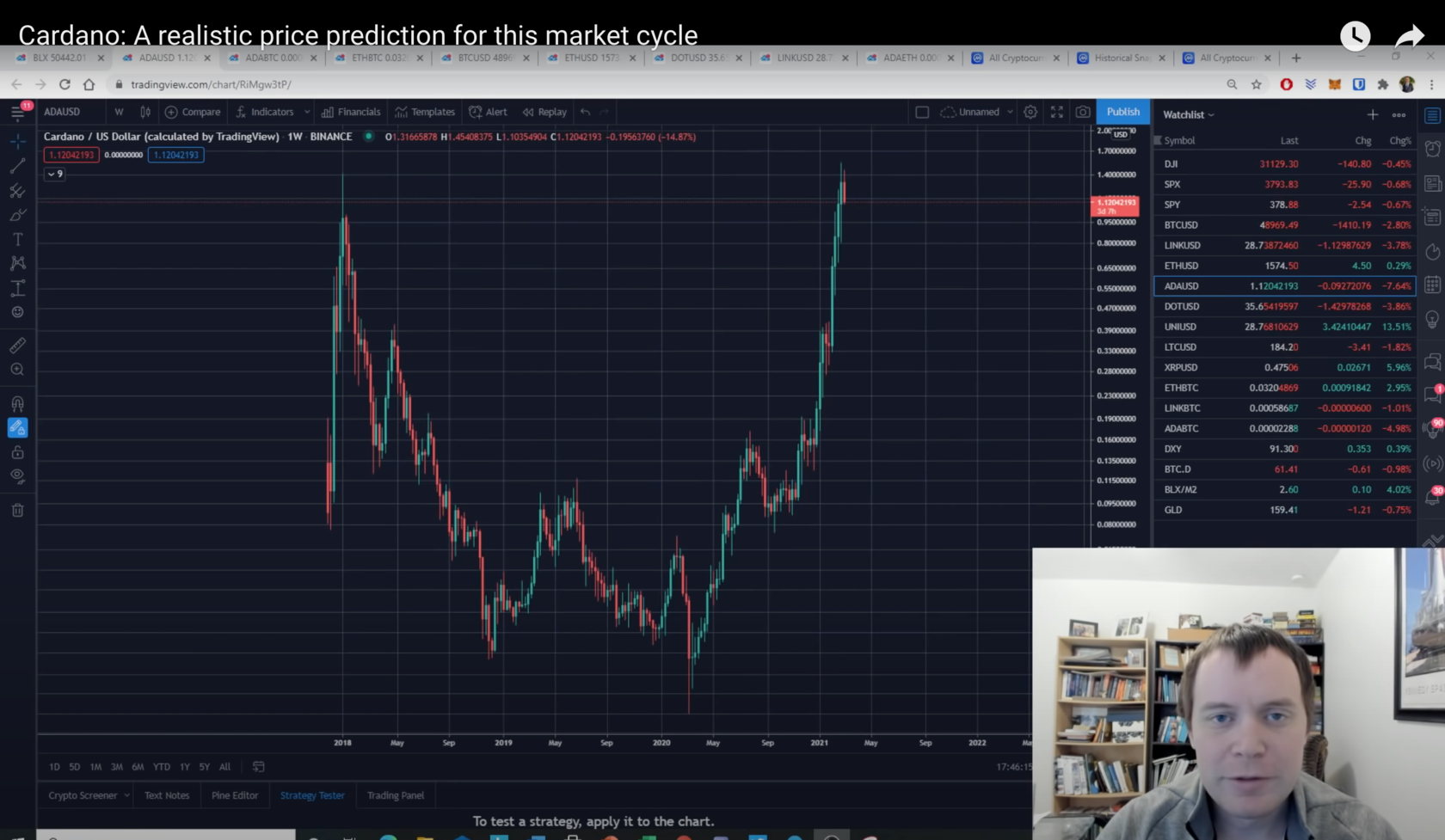The height and width of the screenshot is (840, 1445).
Task: Click the video Share arrow icon
Action: click(x=1411, y=36)
